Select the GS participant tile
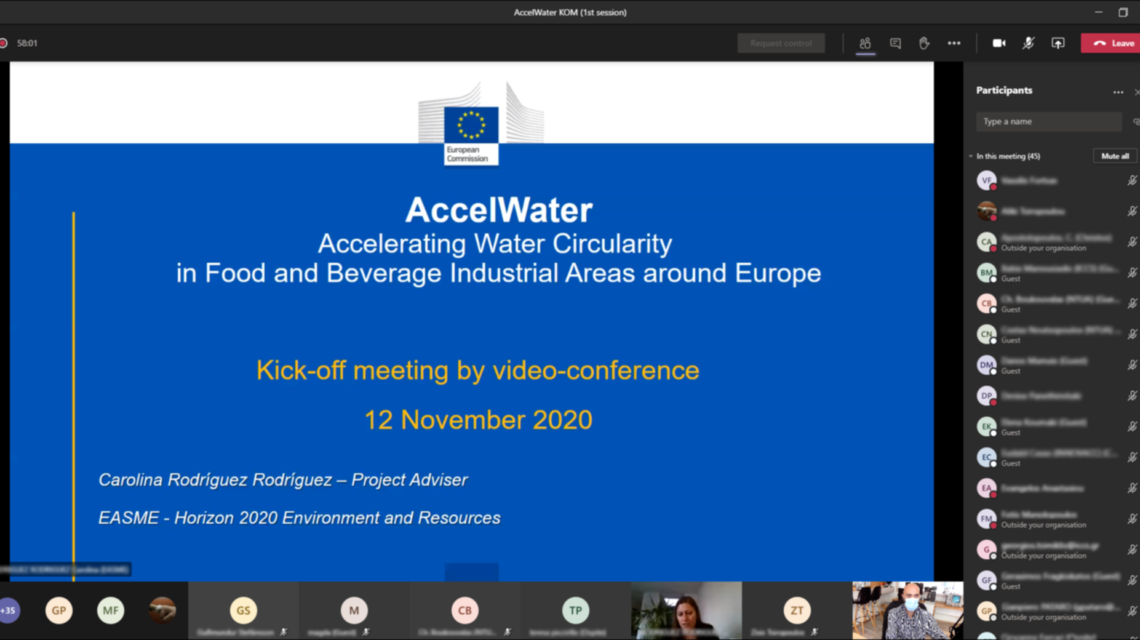The image size is (1140, 640). pyautogui.click(x=243, y=610)
